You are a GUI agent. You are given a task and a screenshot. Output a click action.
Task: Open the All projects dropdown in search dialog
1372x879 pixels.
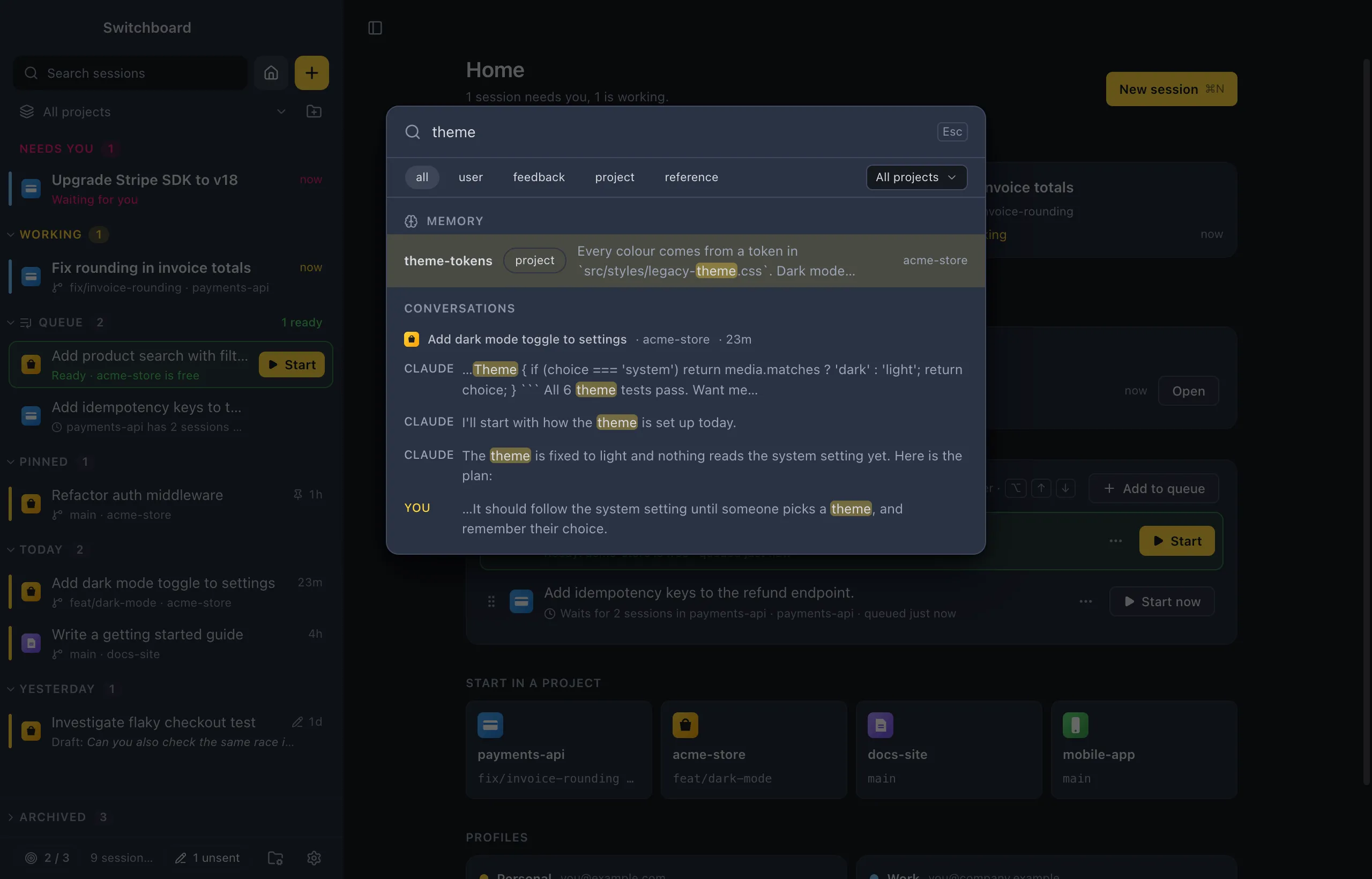pyautogui.click(x=916, y=177)
